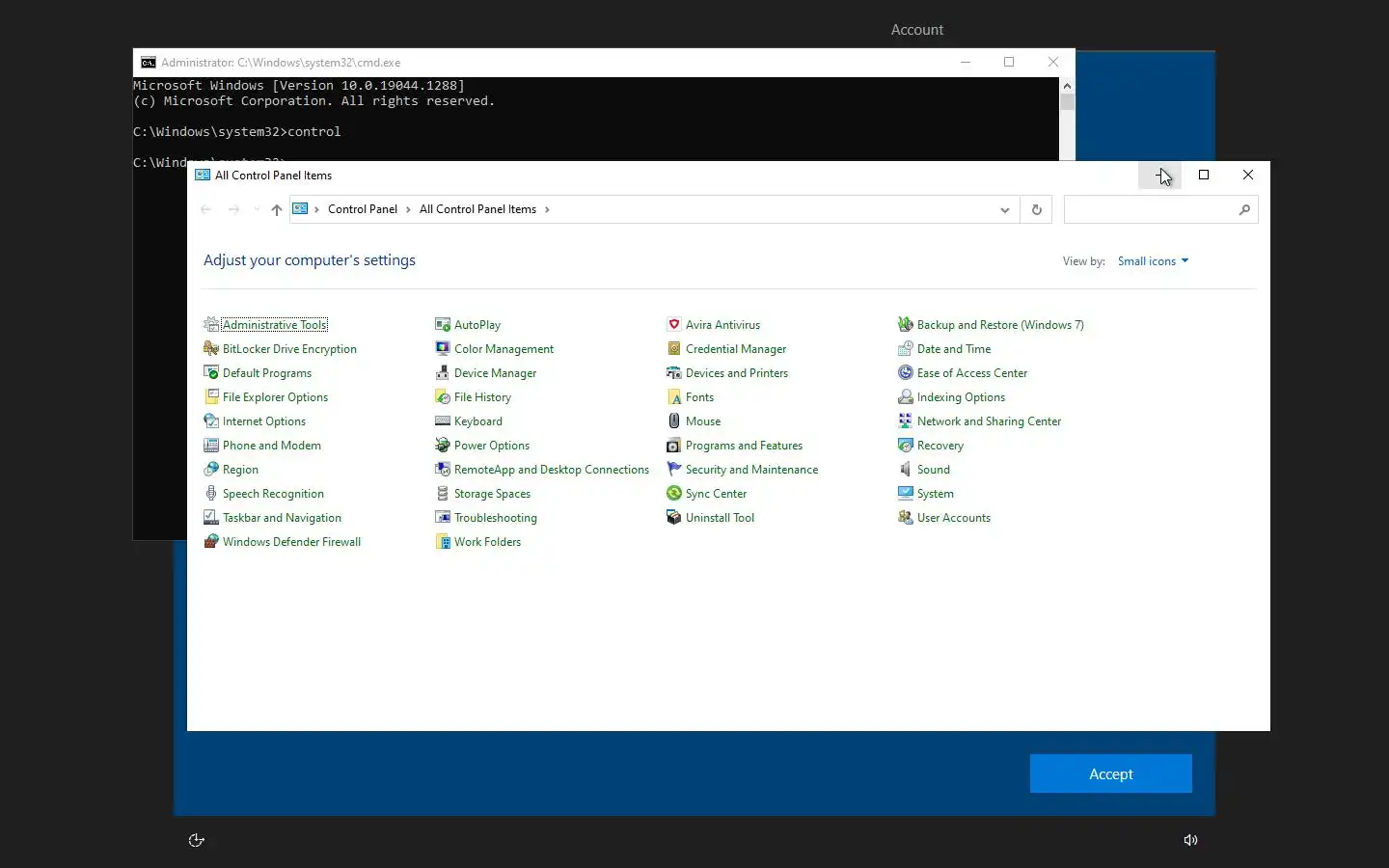Click the Date and Time link
Screen dimensions: 1389x868
tap(954, 349)
